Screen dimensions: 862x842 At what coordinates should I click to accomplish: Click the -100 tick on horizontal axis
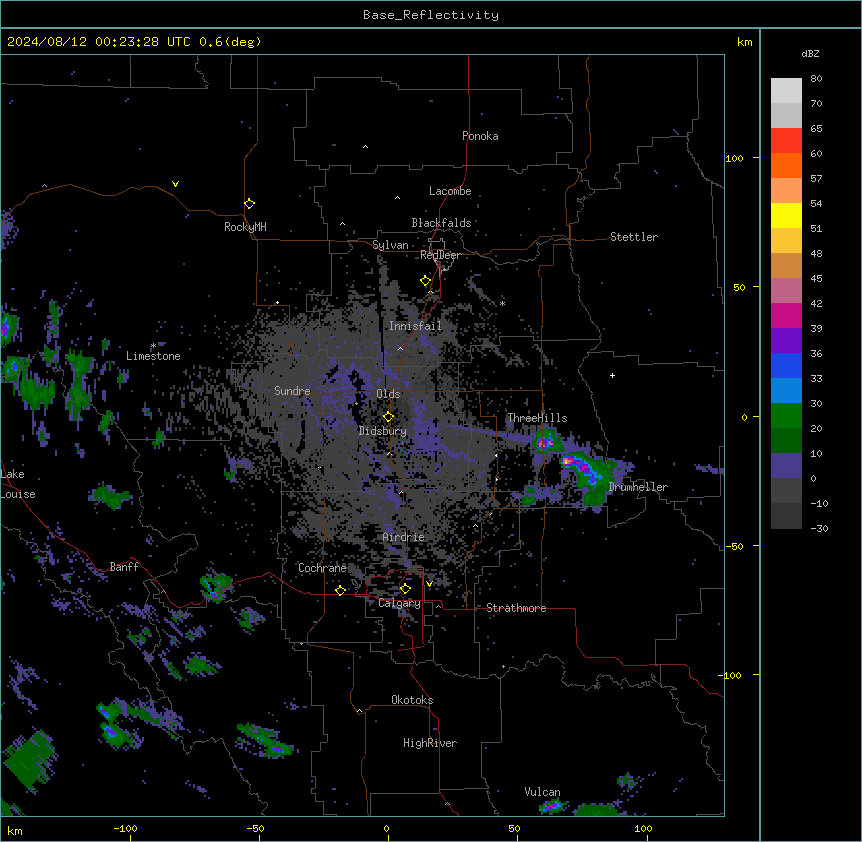tap(125, 828)
